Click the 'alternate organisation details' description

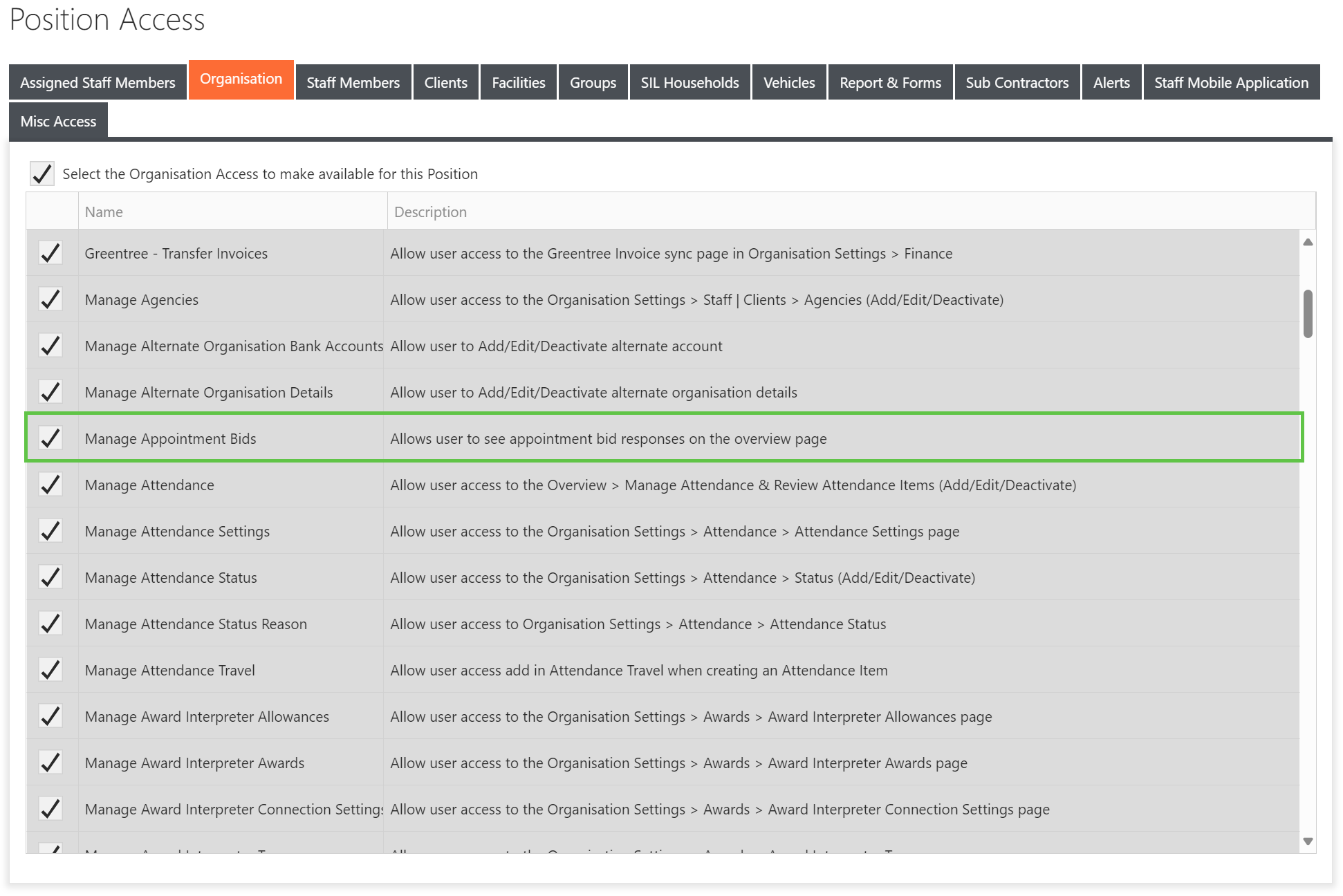(x=594, y=393)
